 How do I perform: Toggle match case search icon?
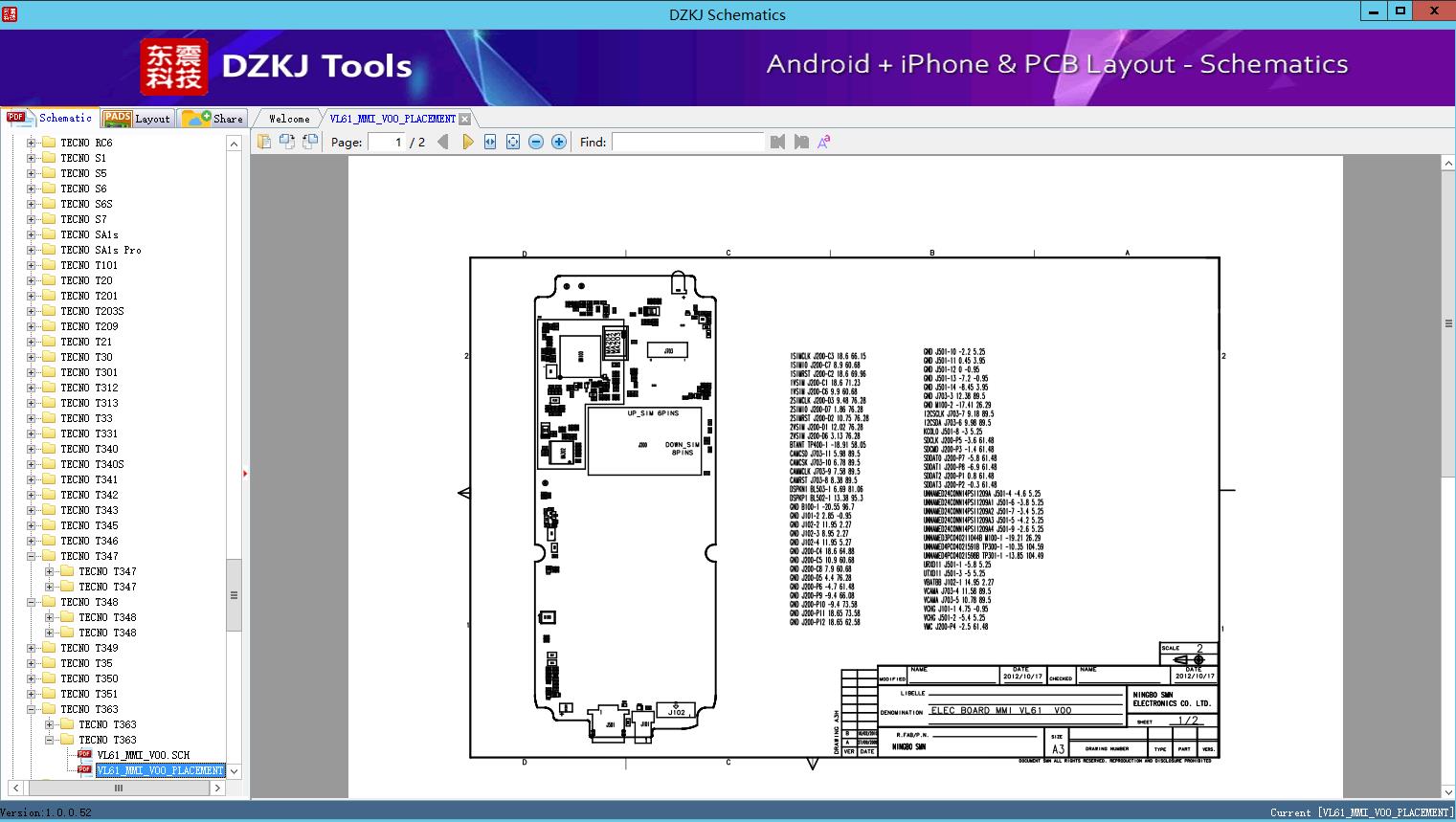[x=824, y=142]
